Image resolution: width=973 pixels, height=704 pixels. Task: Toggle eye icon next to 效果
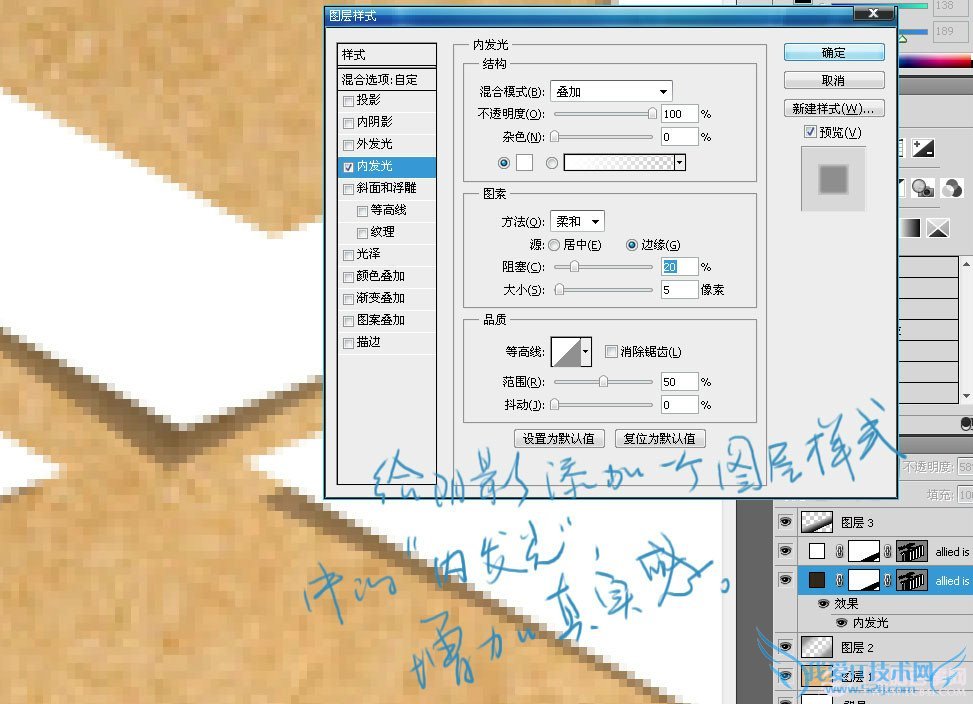[824, 603]
